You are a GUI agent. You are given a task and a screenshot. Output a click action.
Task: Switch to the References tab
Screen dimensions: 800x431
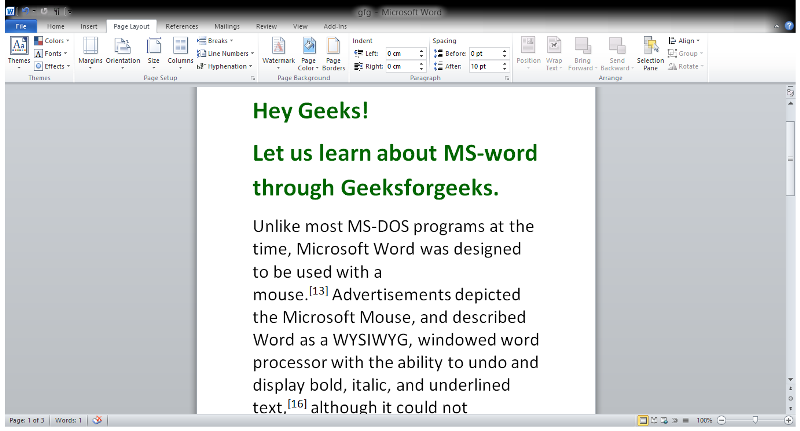point(182,27)
